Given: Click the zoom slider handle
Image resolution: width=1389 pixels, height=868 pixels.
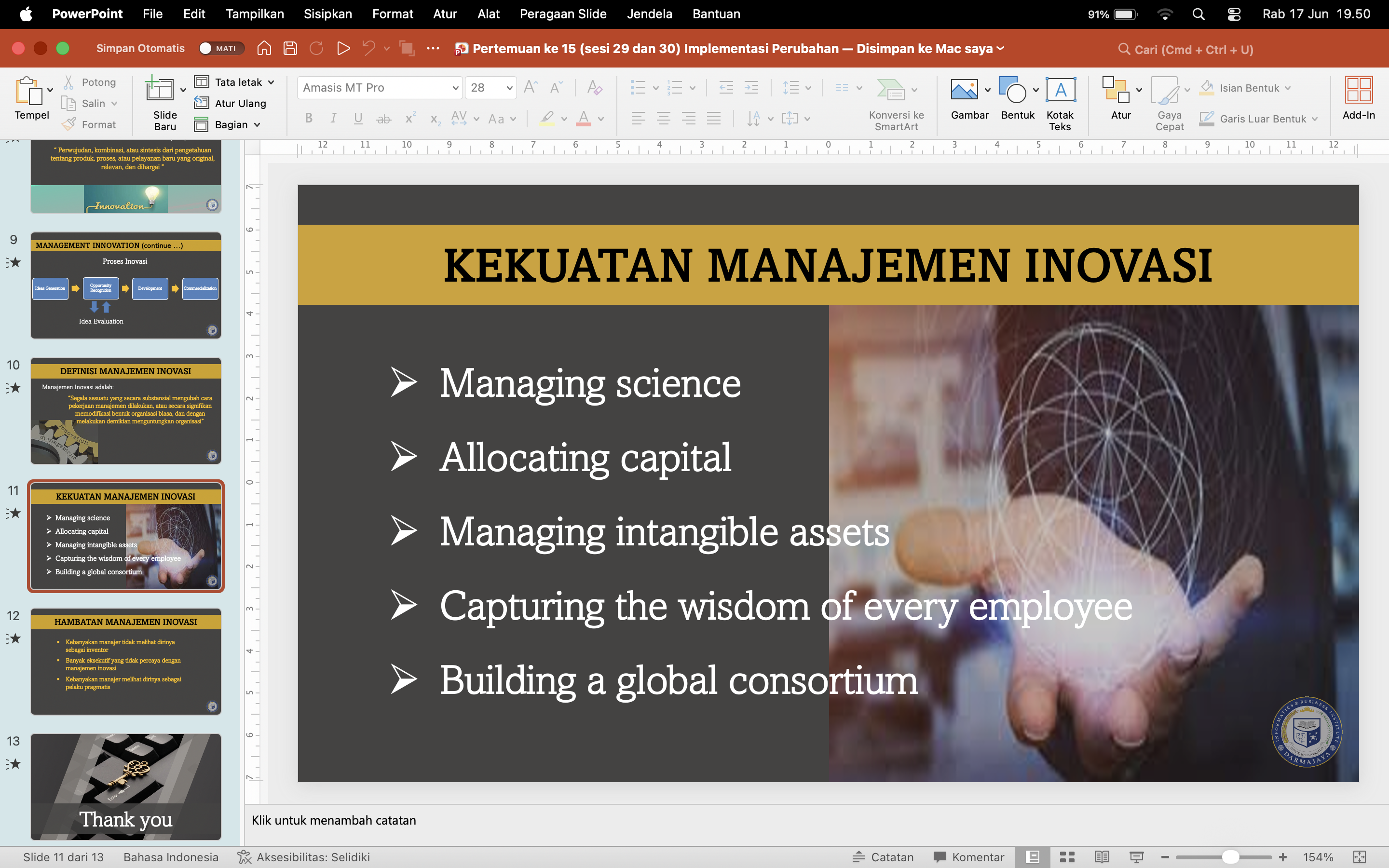Looking at the screenshot, I should coord(1230,857).
